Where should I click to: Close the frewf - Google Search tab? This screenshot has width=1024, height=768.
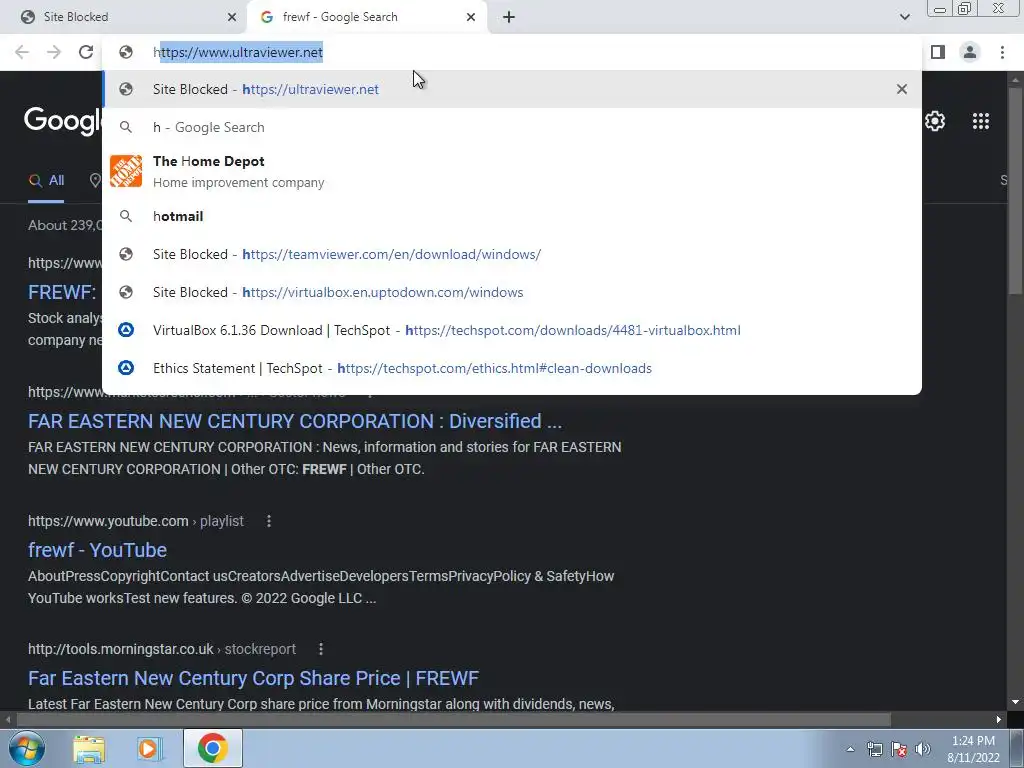point(471,17)
